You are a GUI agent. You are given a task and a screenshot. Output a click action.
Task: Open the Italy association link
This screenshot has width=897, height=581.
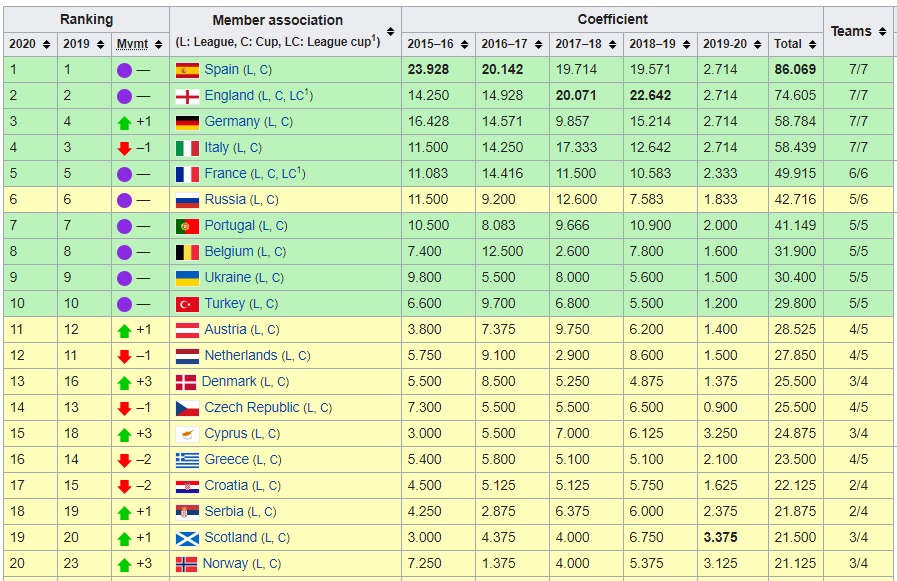pyautogui.click(x=216, y=147)
